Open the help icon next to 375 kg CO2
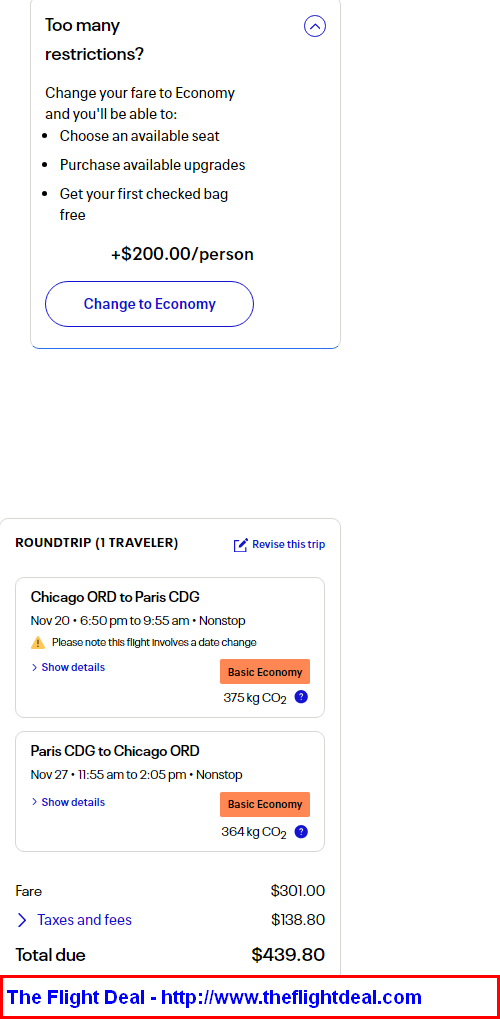This screenshot has width=500, height=1019. click(x=301, y=697)
